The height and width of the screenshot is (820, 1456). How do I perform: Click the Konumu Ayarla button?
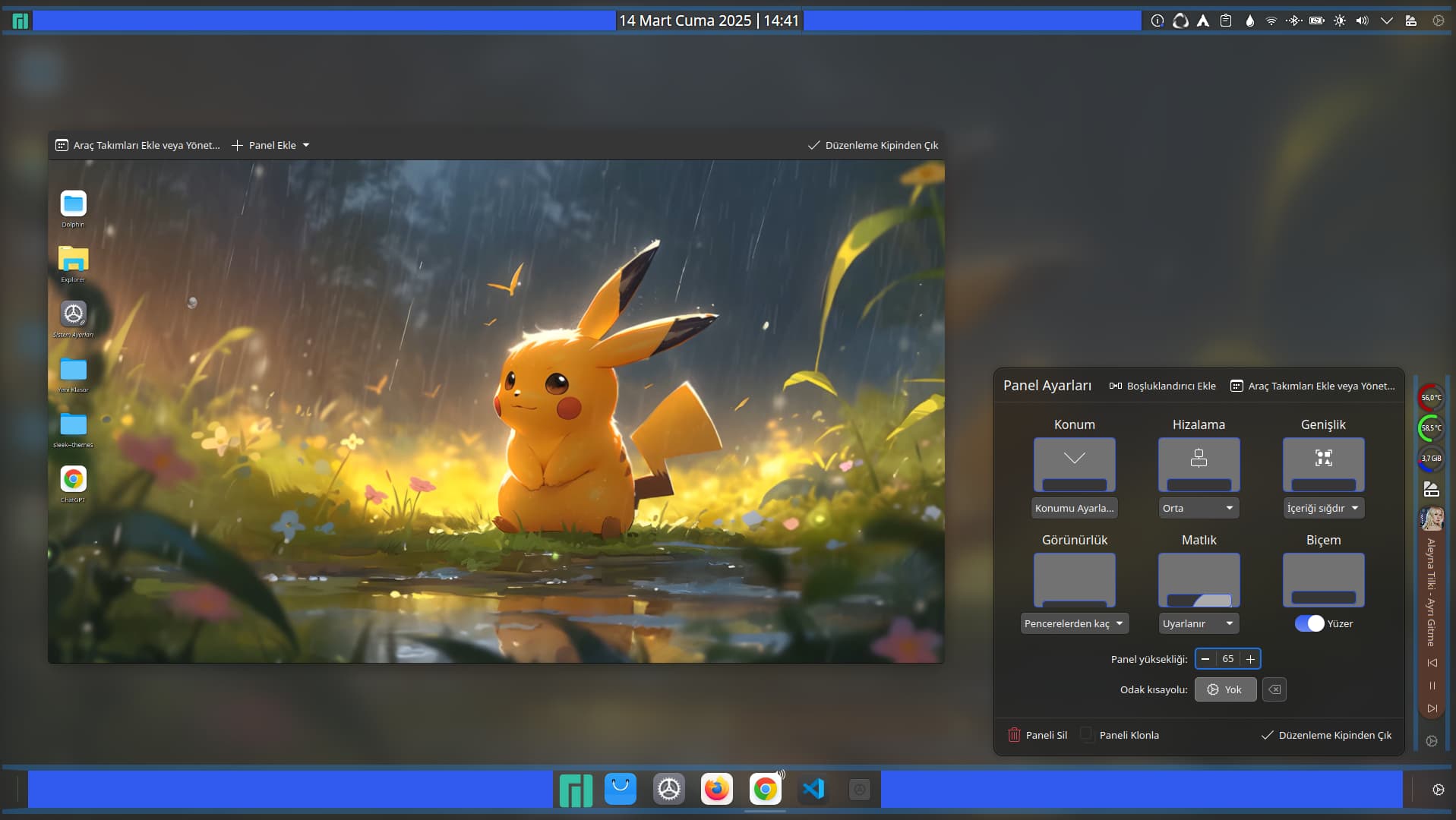[x=1074, y=508]
